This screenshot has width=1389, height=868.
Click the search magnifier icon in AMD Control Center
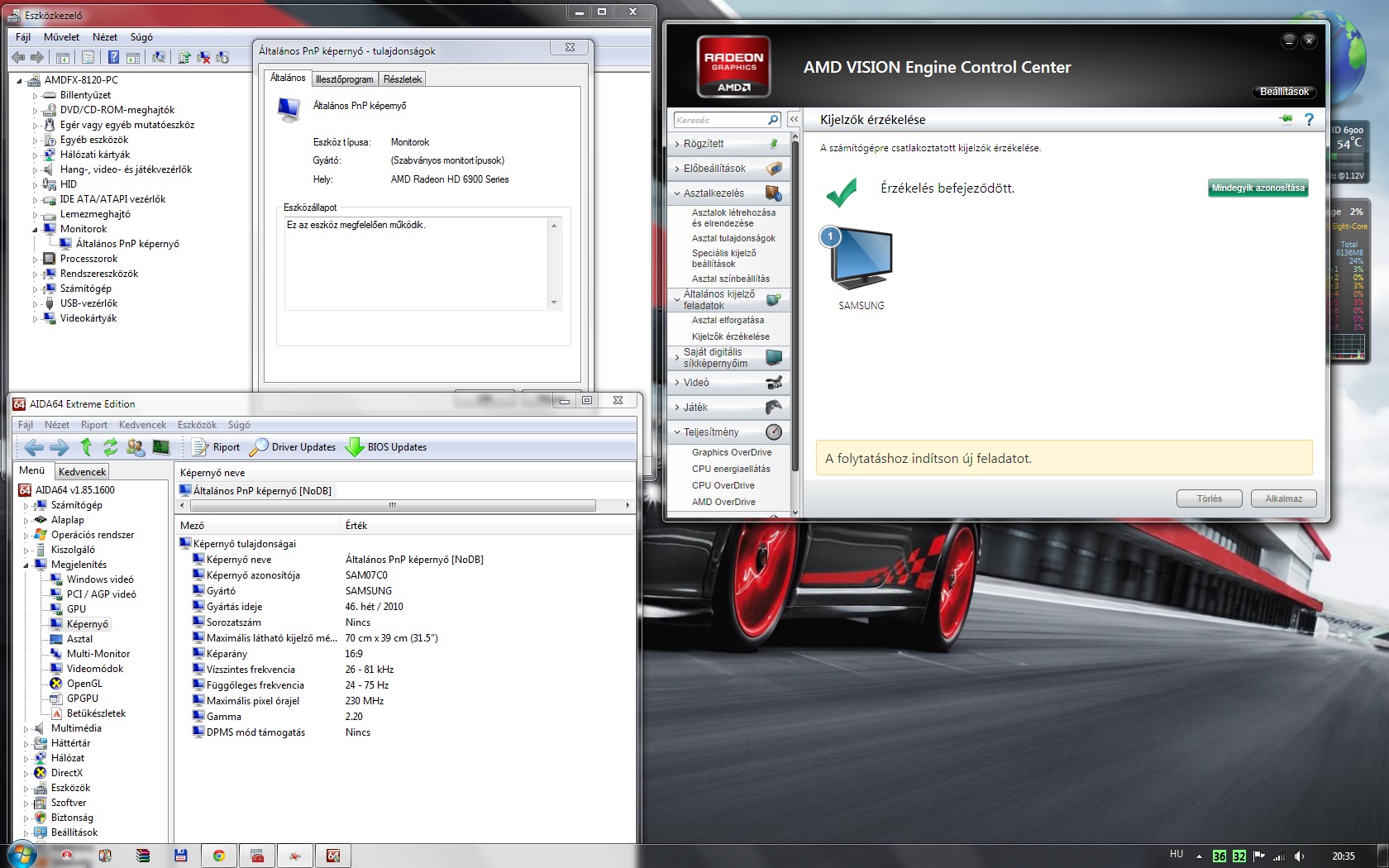[x=773, y=120]
